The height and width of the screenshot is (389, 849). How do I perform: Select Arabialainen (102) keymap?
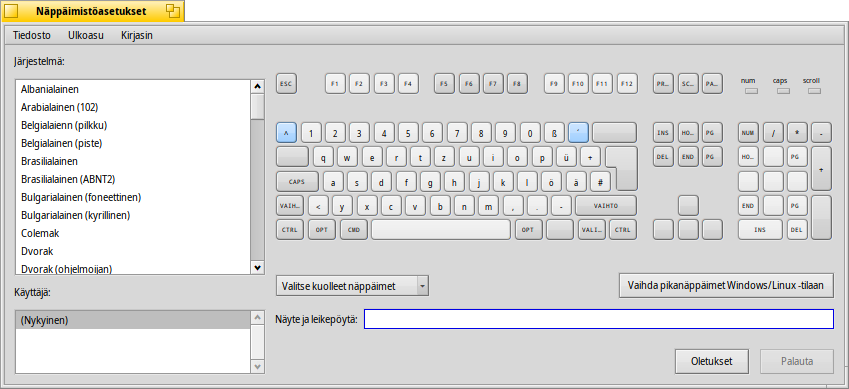(133, 107)
